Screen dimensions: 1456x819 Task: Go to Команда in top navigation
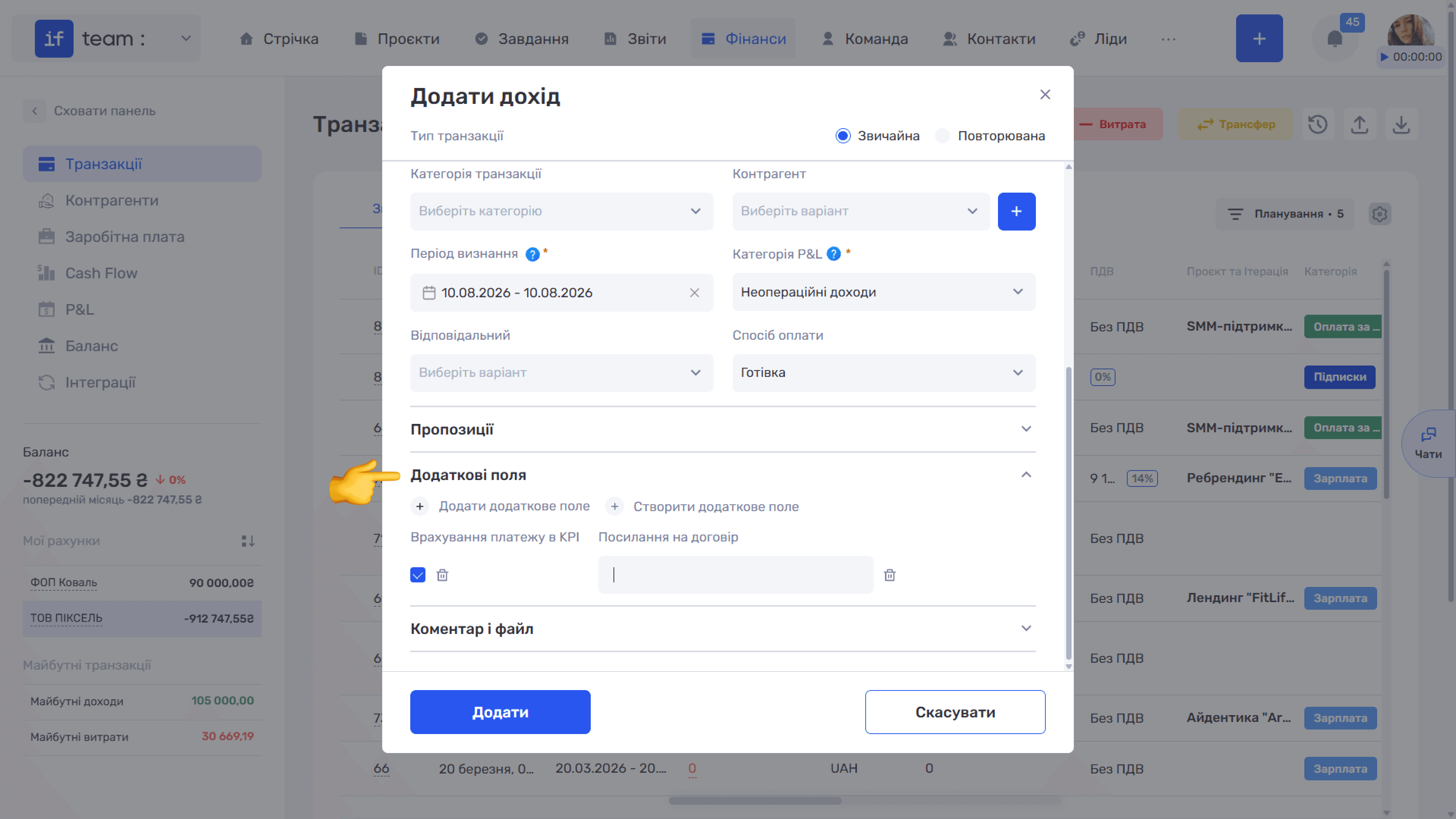[x=865, y=39]
